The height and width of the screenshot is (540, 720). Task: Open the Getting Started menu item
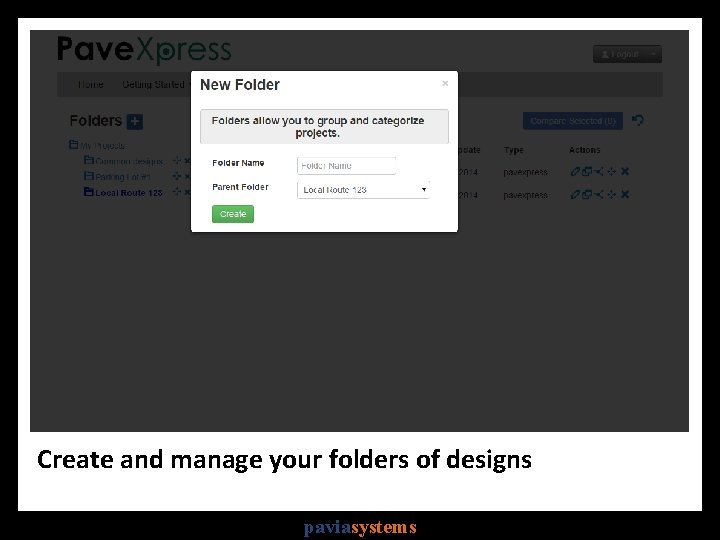[153, 84]
